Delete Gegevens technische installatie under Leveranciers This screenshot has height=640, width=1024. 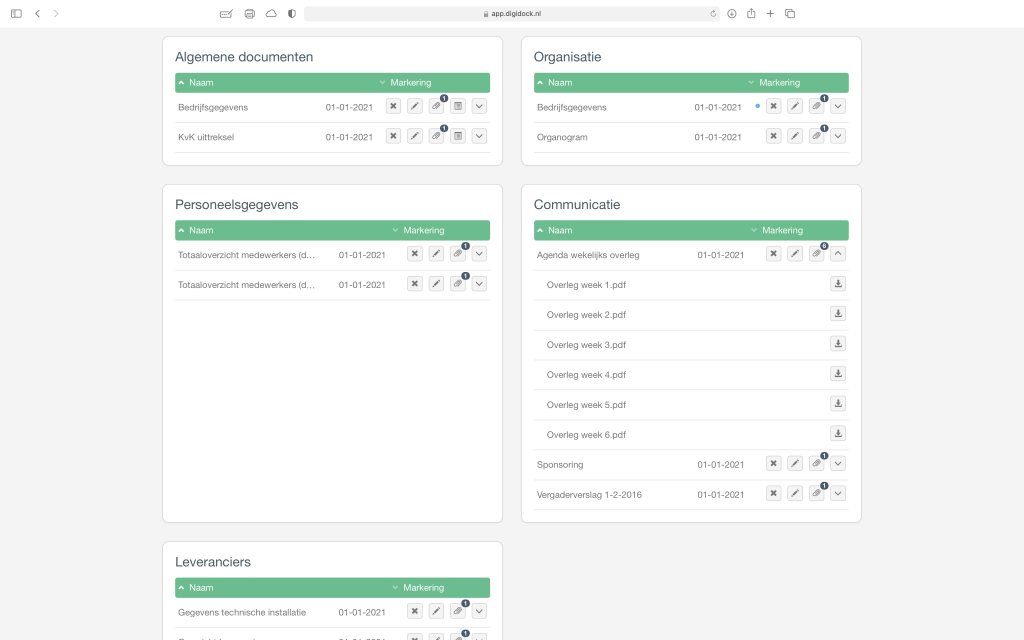point(414,610)
